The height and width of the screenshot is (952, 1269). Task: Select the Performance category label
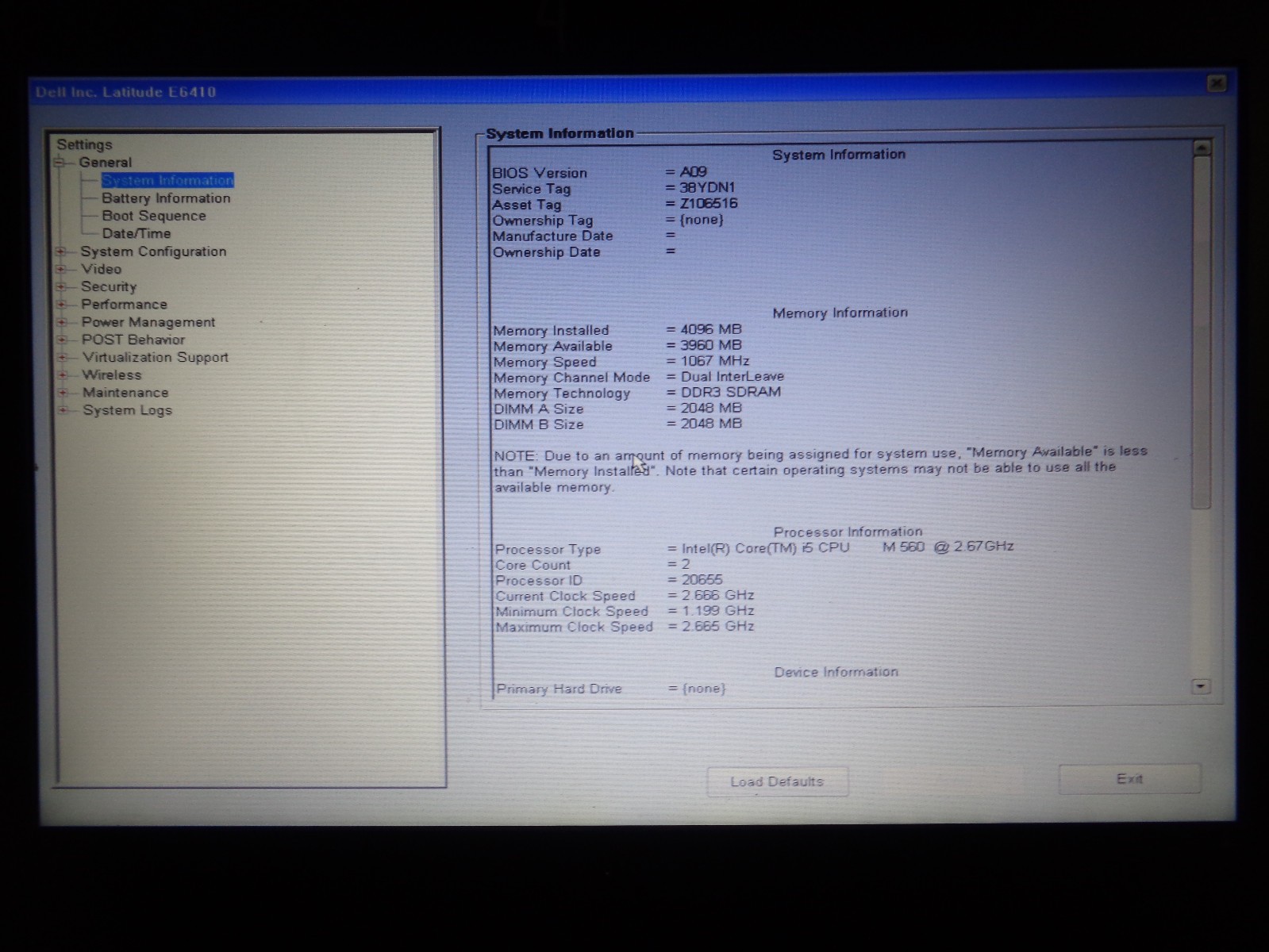[x=124, y=304]
